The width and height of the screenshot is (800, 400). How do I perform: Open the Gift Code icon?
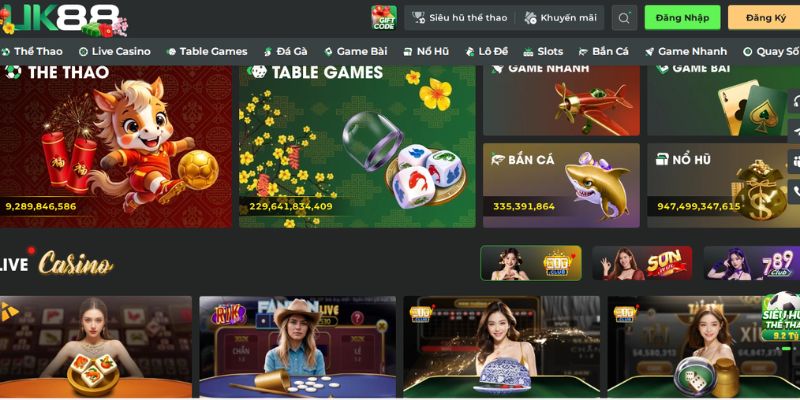384,18
